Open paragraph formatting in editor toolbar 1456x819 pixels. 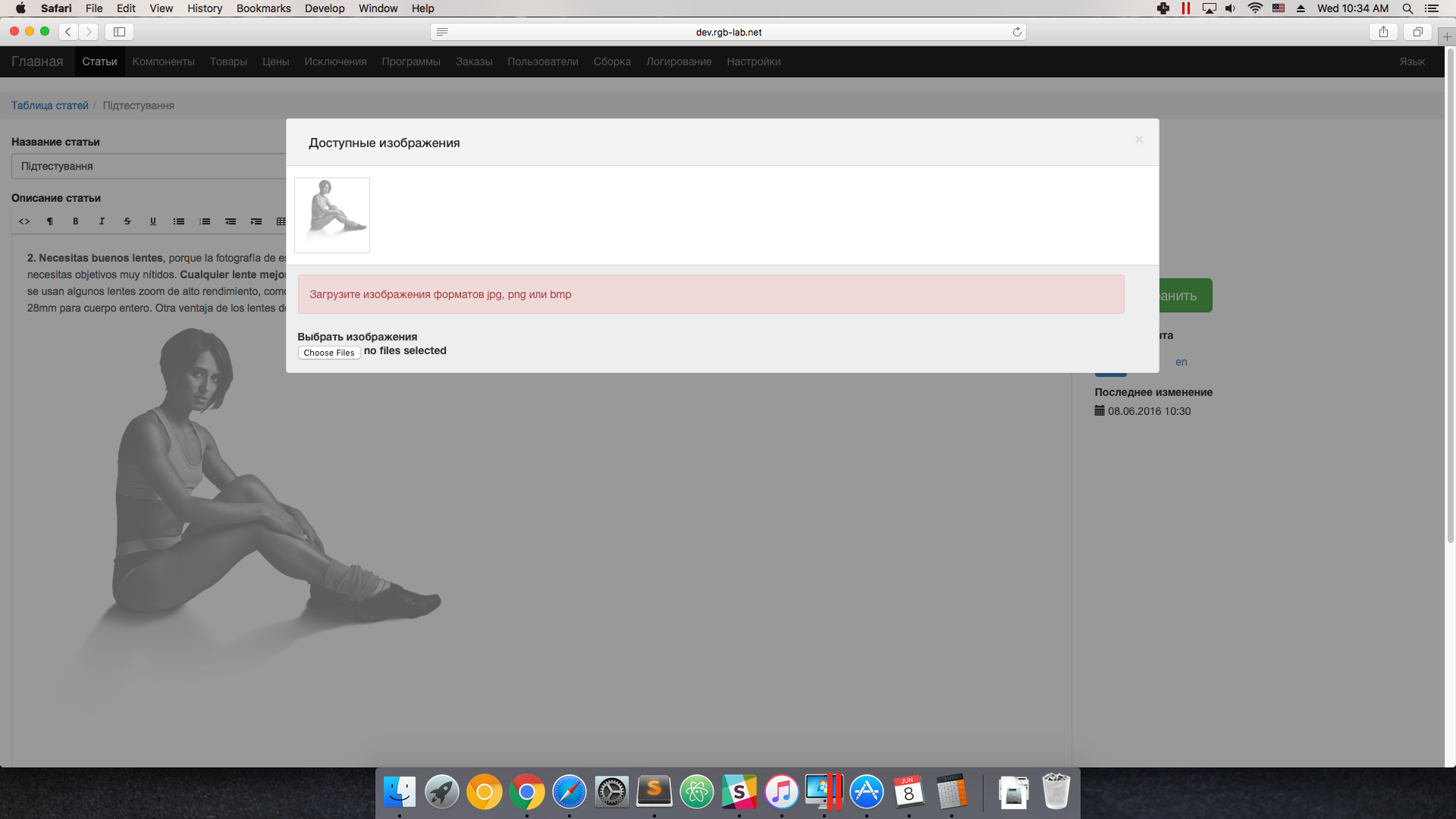pos(50,221)
